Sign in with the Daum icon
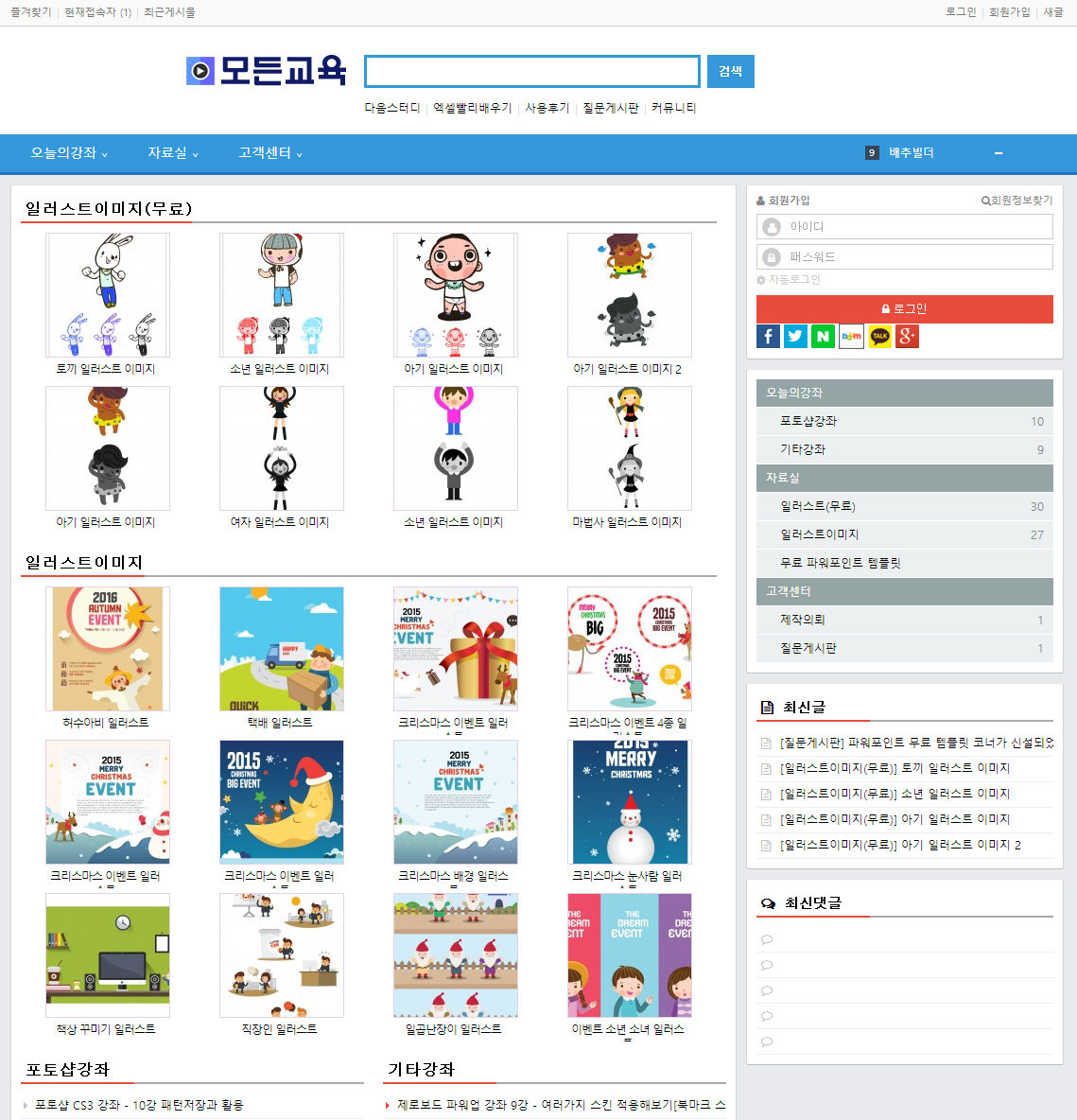Image resolution: width=1077 pixels, height=1120 pixels. (851, 336)
